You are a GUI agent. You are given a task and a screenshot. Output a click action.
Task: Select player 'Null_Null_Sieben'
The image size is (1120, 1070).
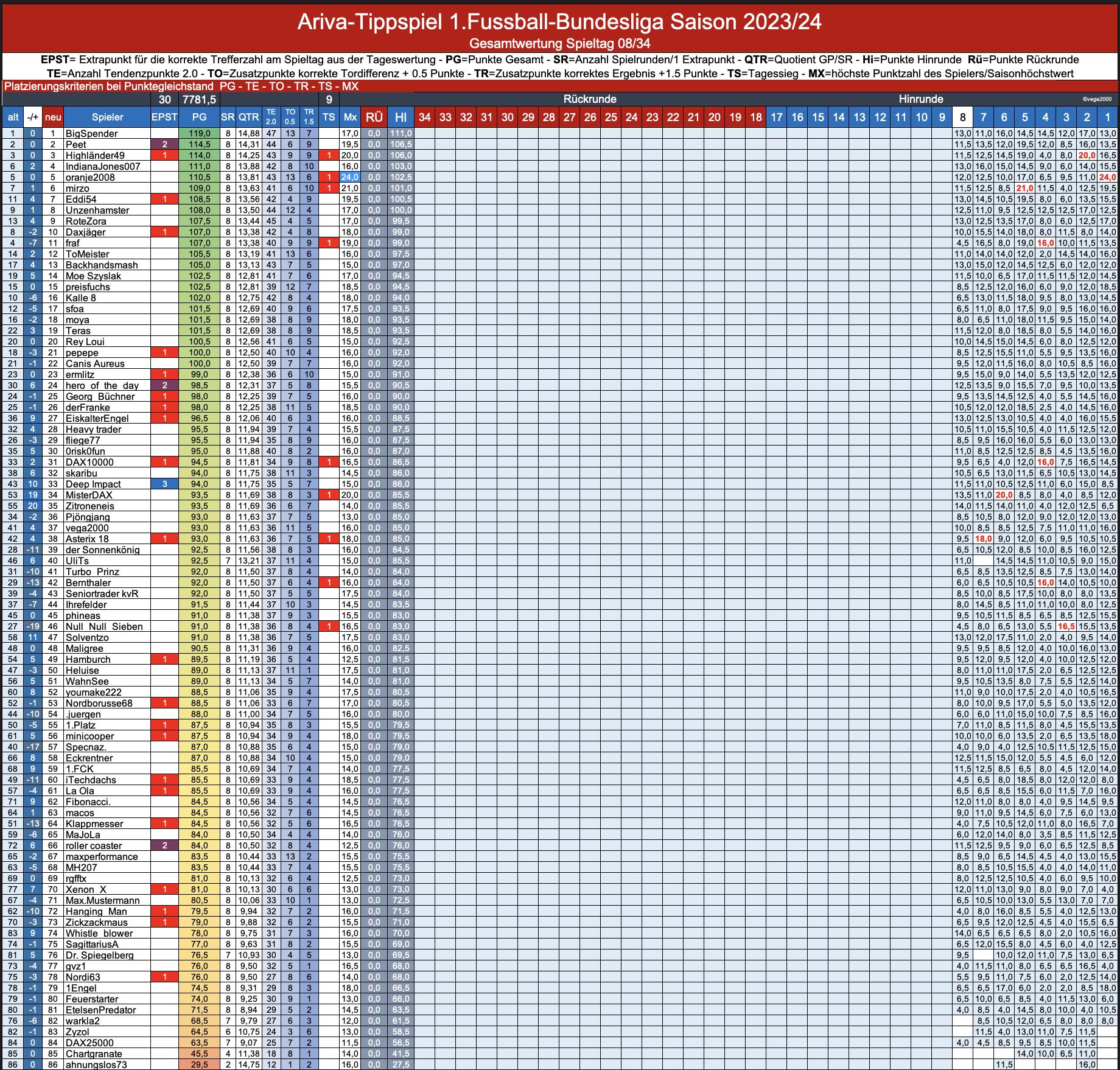pyautogui.click(x=104, y=626)
